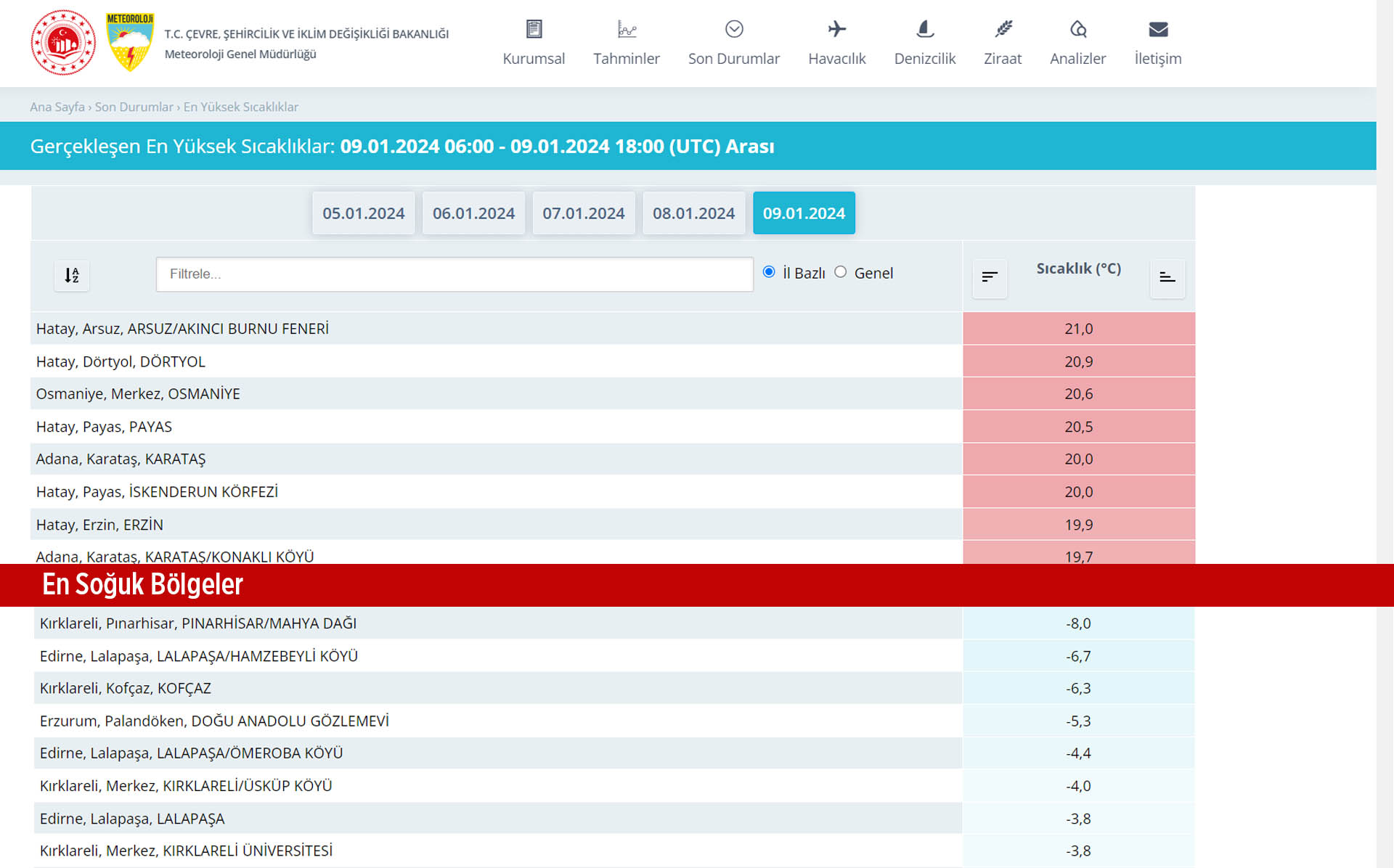Select the İl Bazlı radio button
Screen dimensions: 1394x868
(x=769, y=272)
